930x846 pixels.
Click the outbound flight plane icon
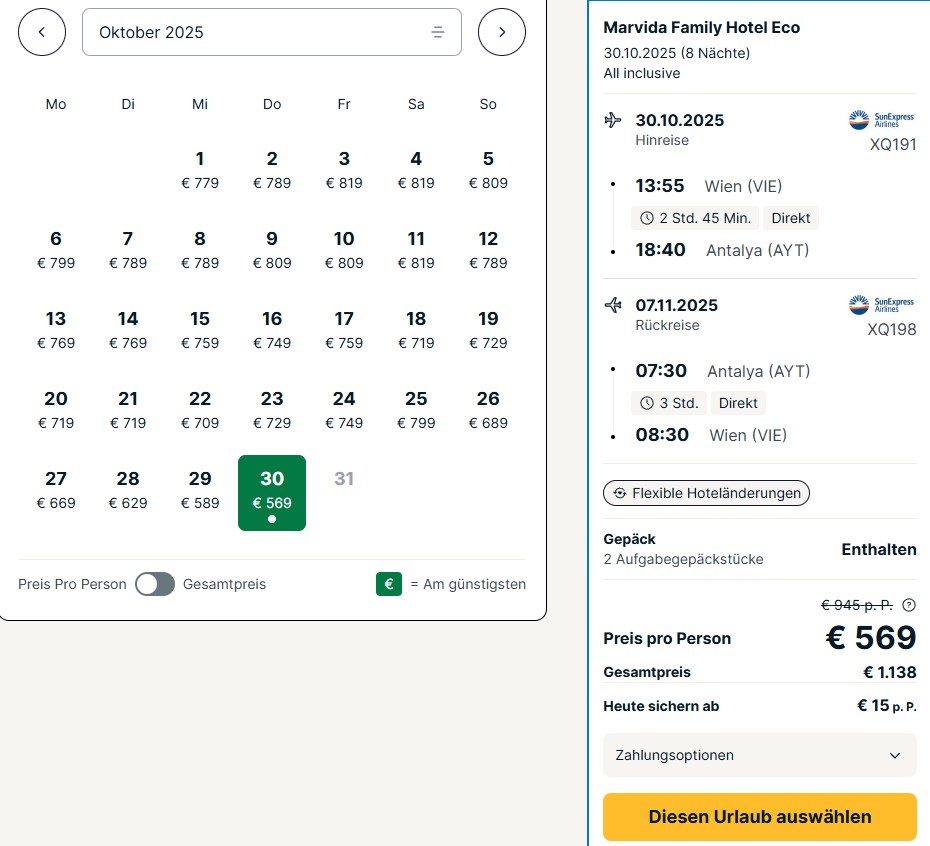pyautogui.click(x=613, y=120)
